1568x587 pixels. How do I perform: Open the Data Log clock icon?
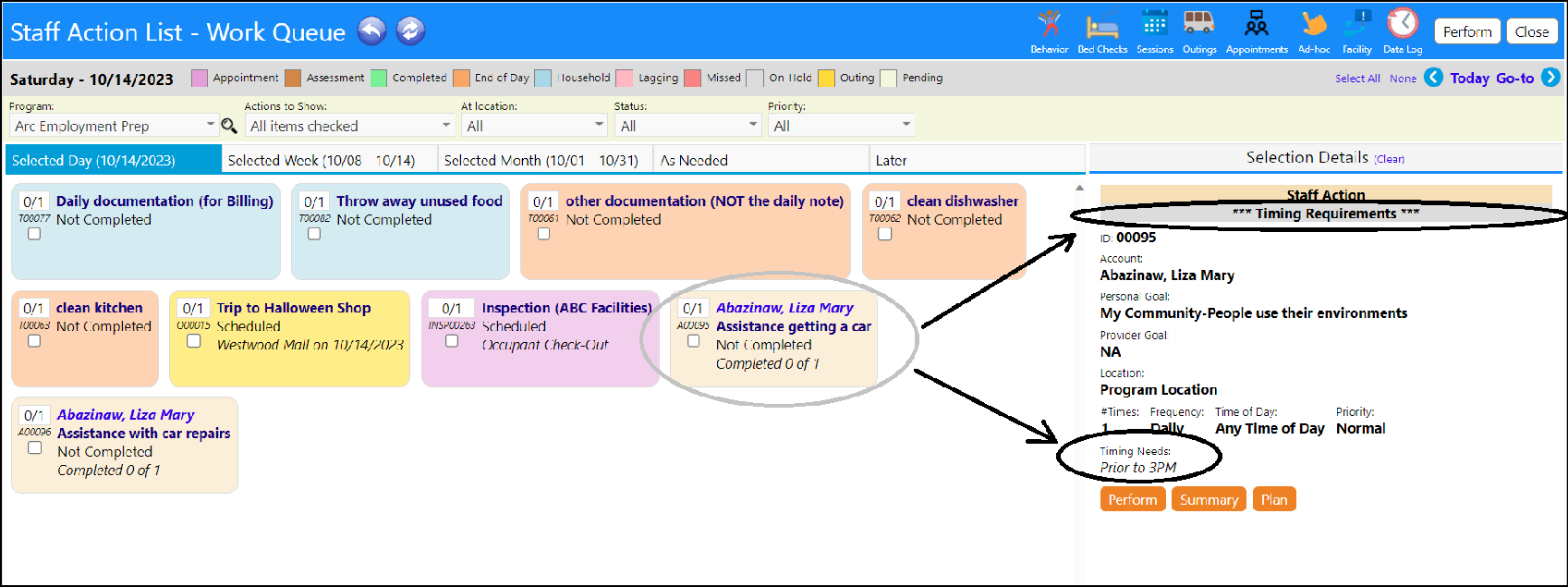pyautogui.click(x=1403, y=31)
